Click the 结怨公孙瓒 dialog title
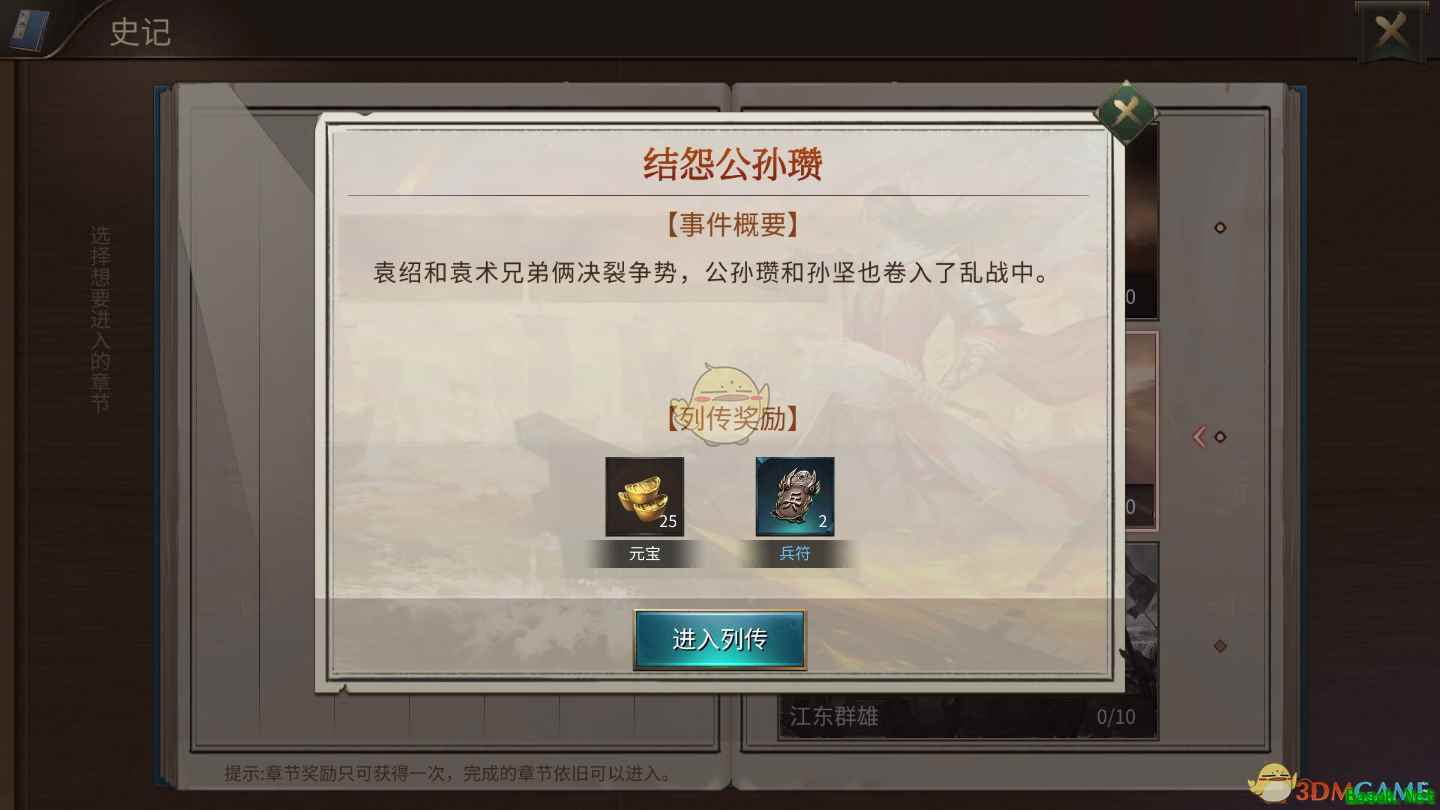 click(x=733, y=164)
